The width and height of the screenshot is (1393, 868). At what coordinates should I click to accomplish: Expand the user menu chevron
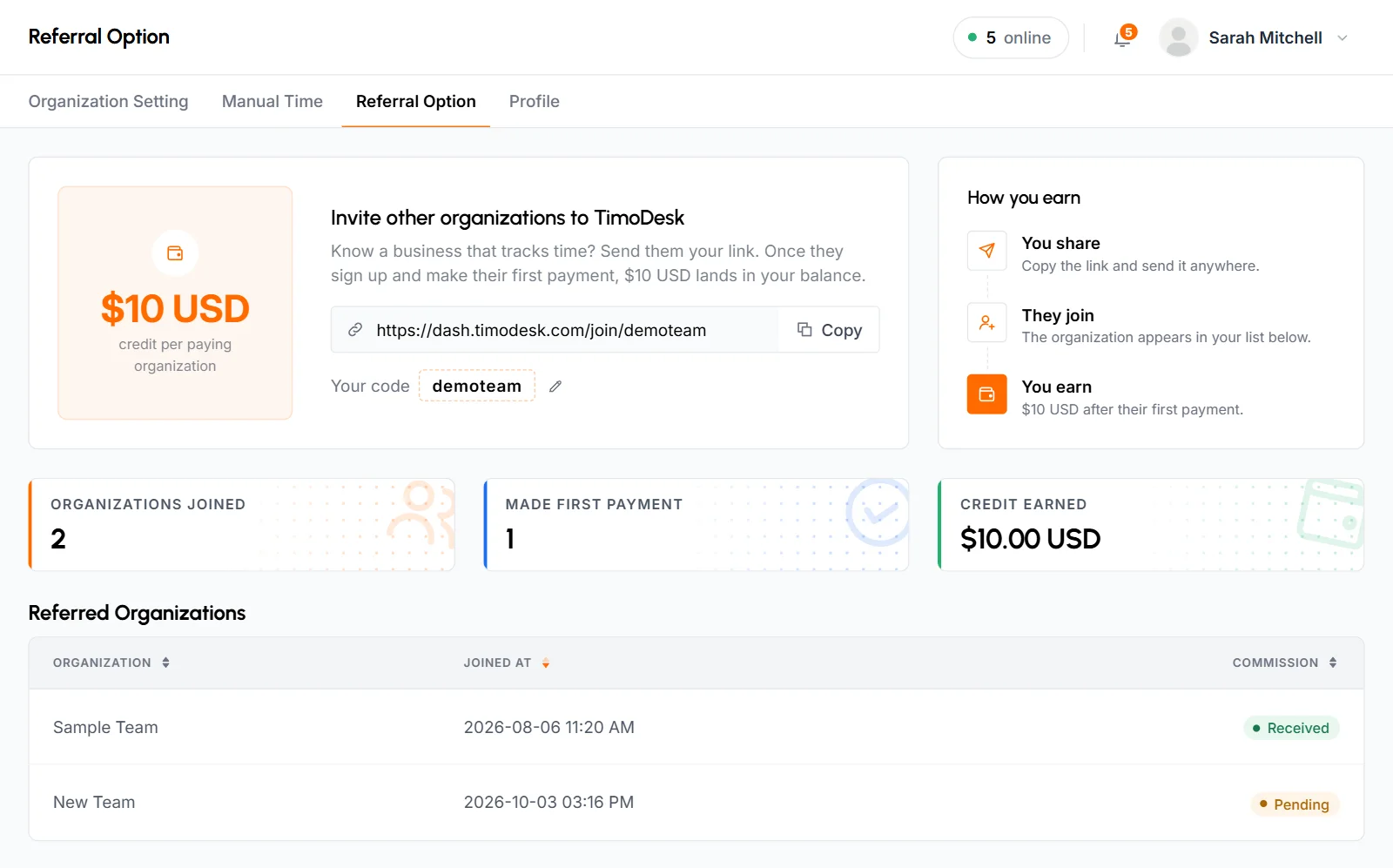pyautogui.click(x=1343, y=38)
